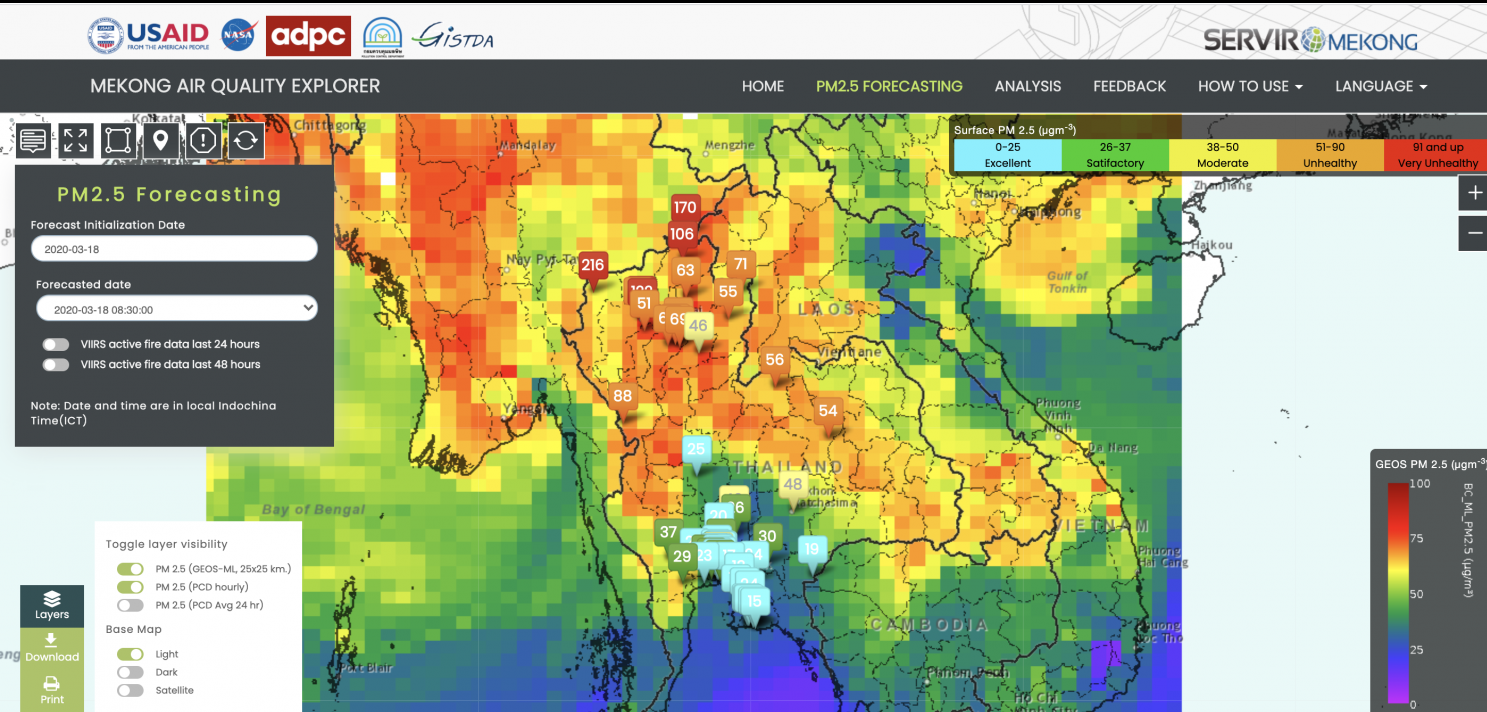Click the Satisfactory 26-37 legend swatch

coord(1115,155)
